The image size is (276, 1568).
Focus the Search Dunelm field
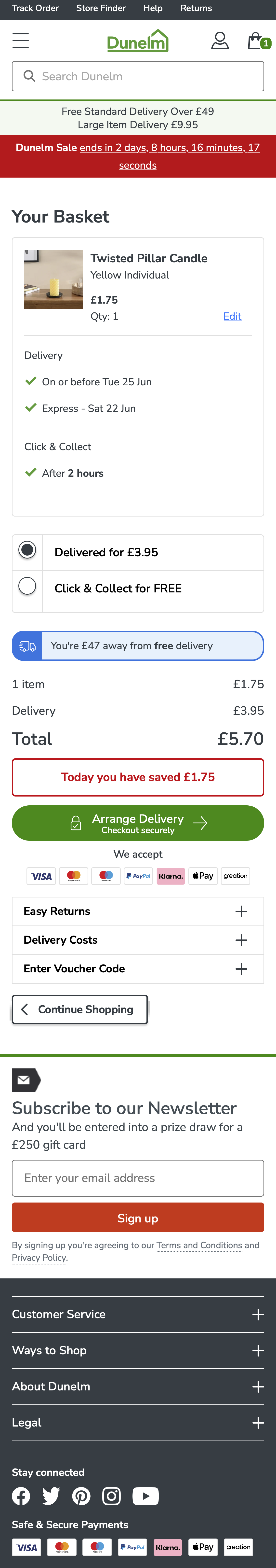click(x=146, y=76)
